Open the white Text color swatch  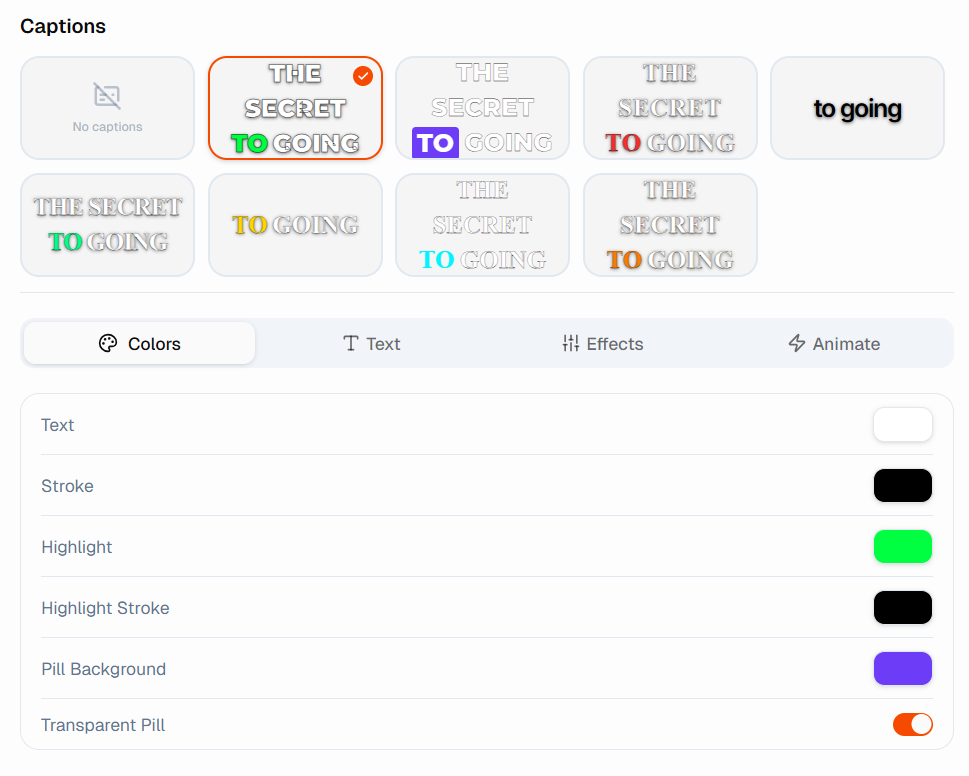point(902,425)
